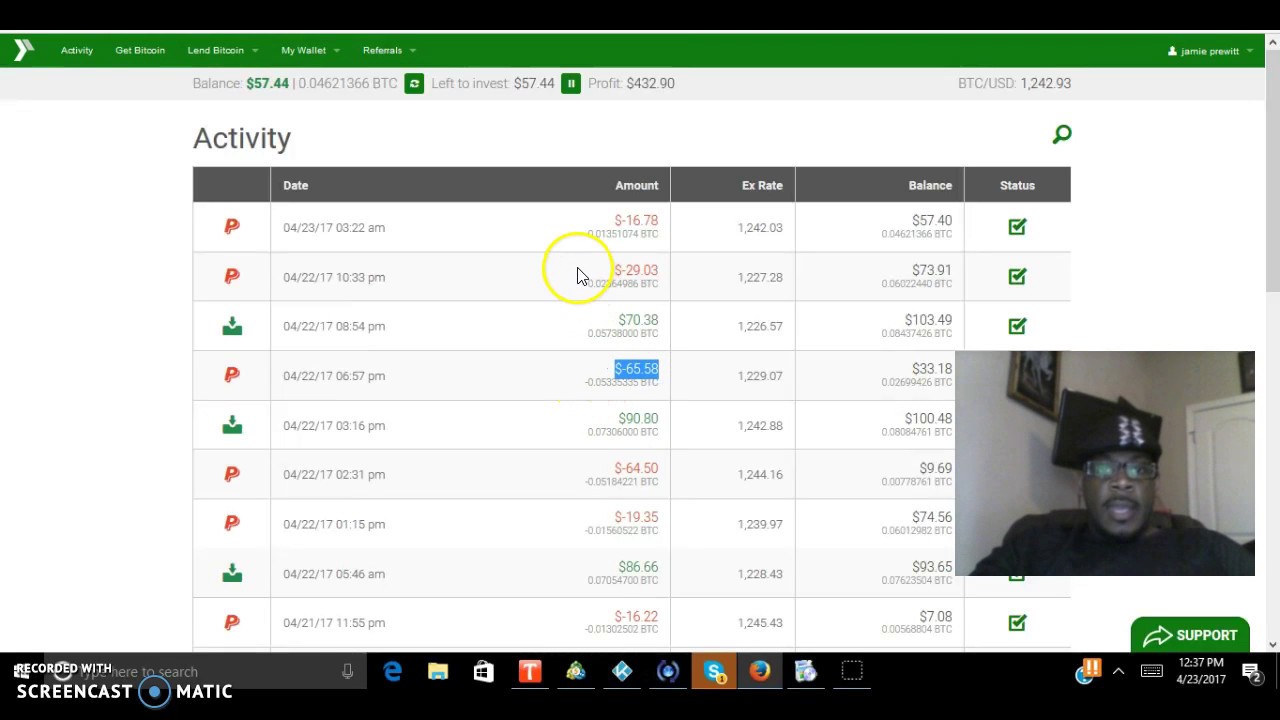1280x720 pixels.
Task: Open the jamie prewitt user menu
Action: (x=1210, y=51)
